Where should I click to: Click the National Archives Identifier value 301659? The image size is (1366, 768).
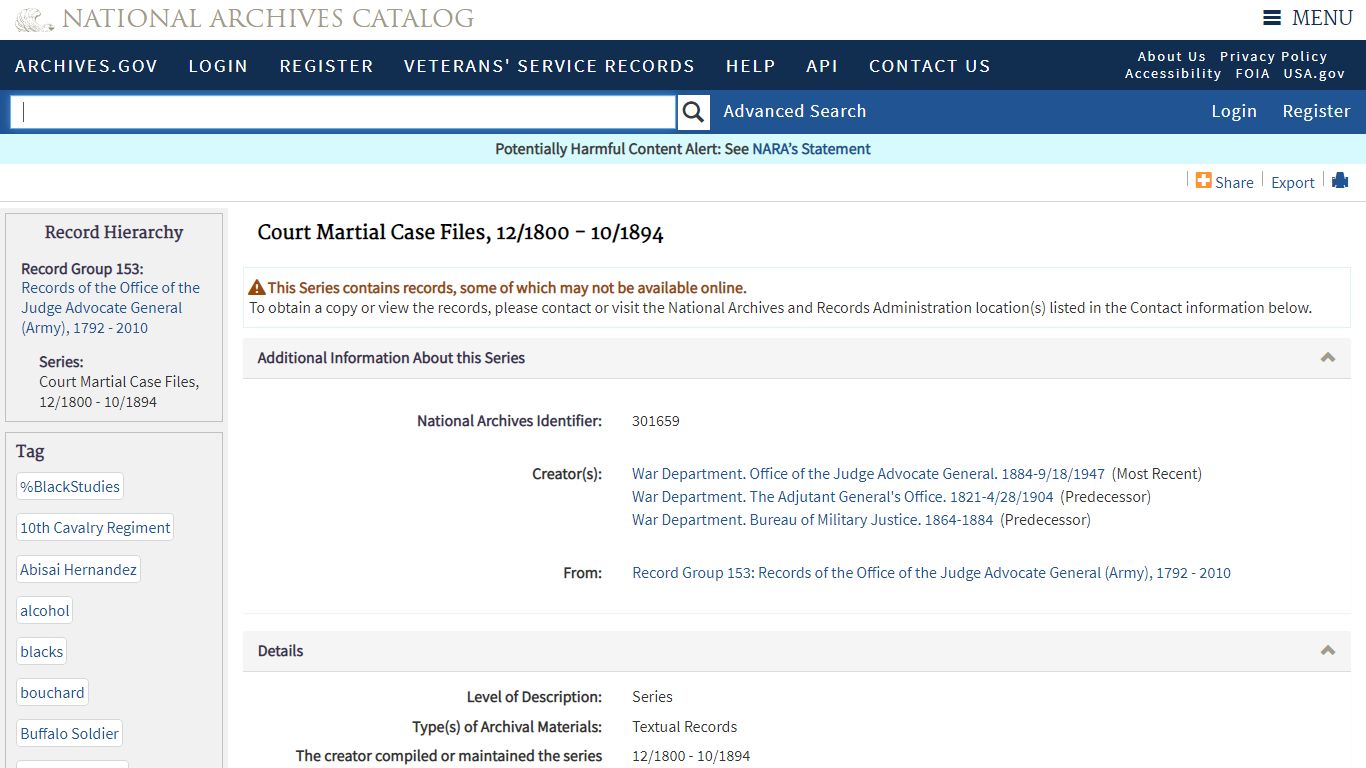[x=656, y=421]
